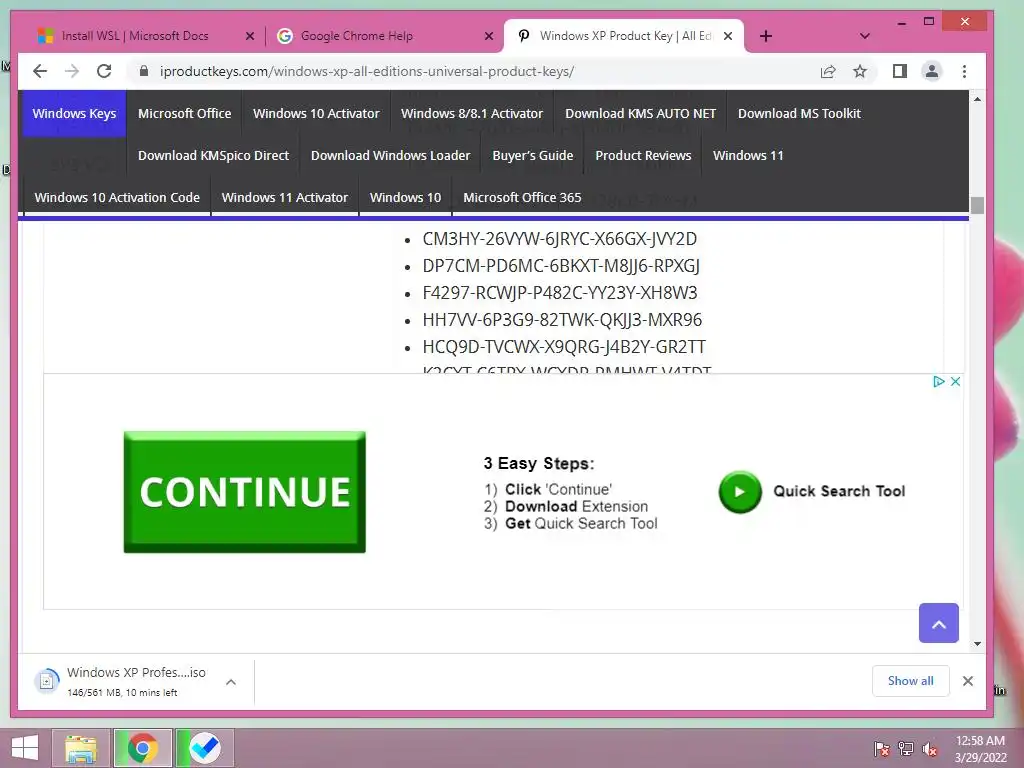Screen dimensions: 1024x768
Task: Open Download KMSpico Direct link
Action: pyautogui.click(x=214, y=155)
